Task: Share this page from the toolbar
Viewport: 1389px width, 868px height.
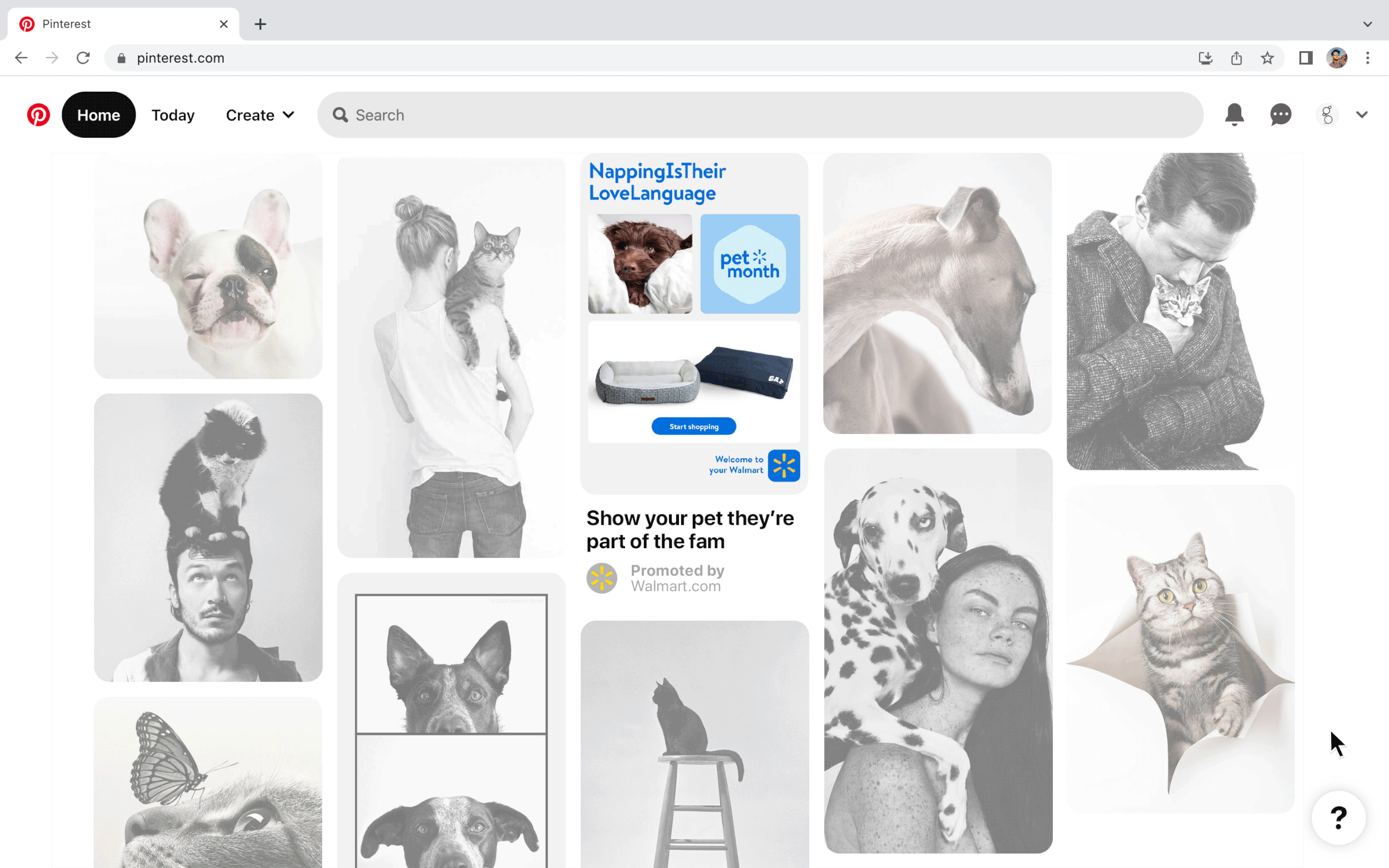Action: click(x=1236, y=58)
